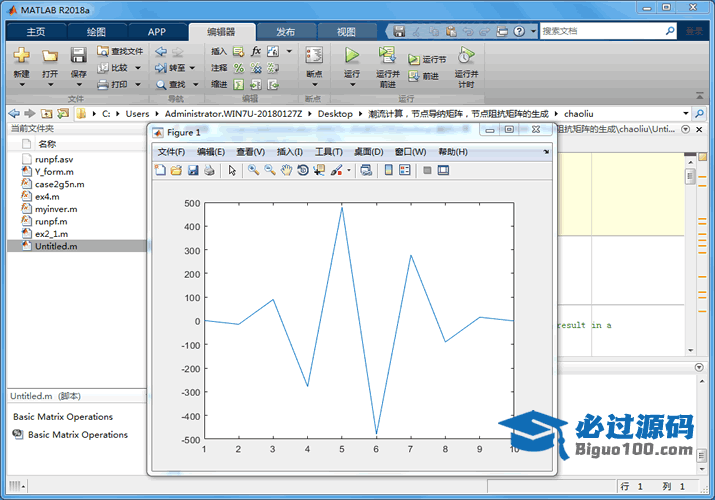The width and height of the screenshot is (715, 500).
Task: Click chaoliu folder in address path
Action: coord(579,113)
